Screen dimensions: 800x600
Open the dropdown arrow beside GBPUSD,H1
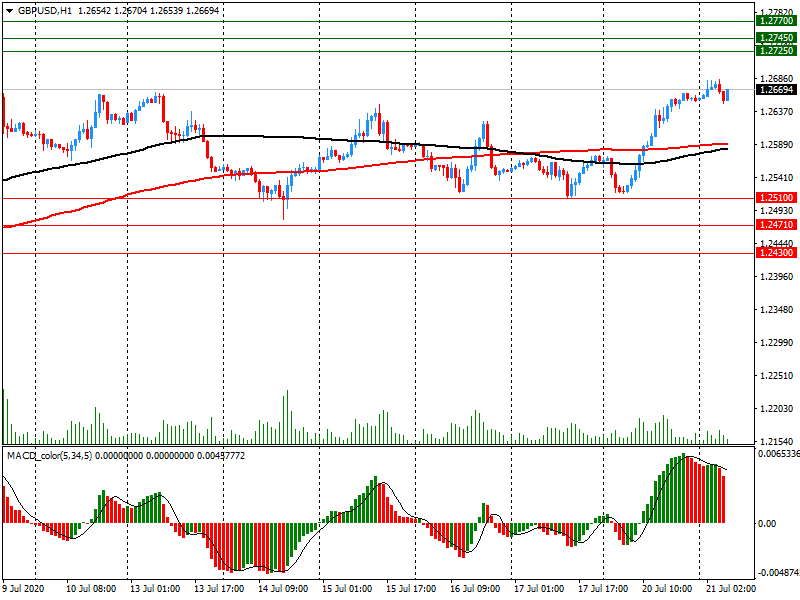click(x=9, y=9)
